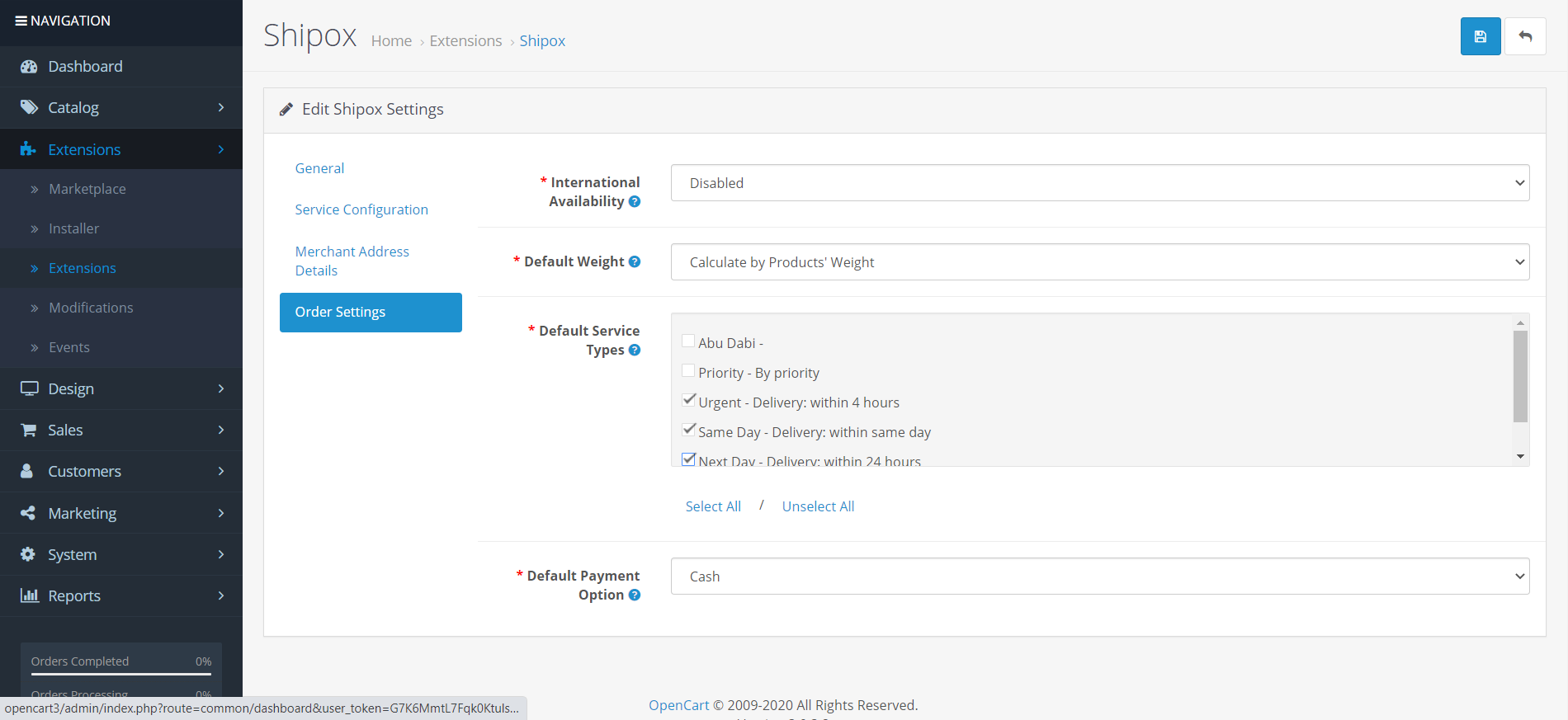Click help icon beside International Availability

coord(635,201)
